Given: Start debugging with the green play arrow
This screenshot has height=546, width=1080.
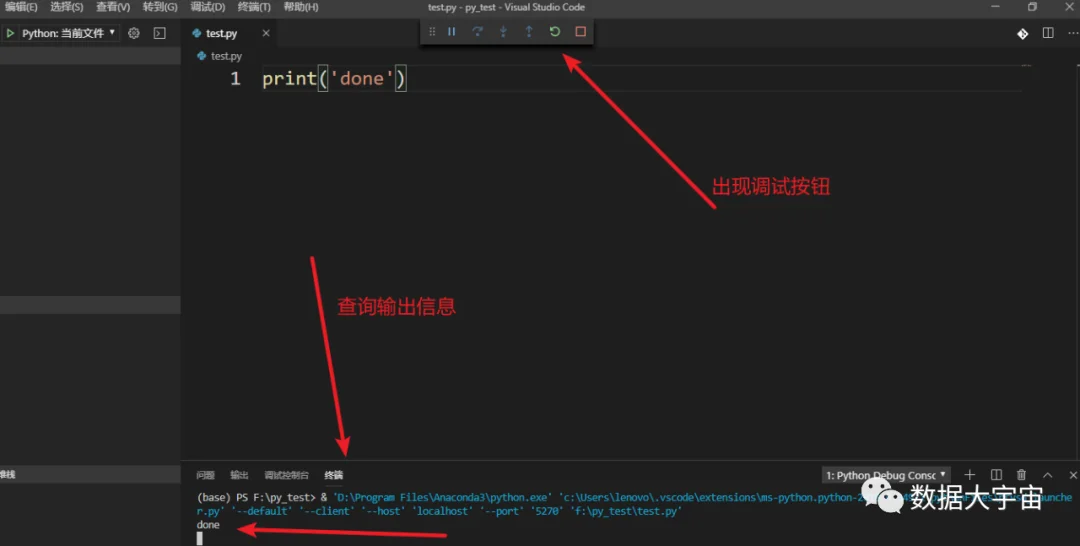Looking at the screenshot, I should pyautogui.click(x=10, y=33).
